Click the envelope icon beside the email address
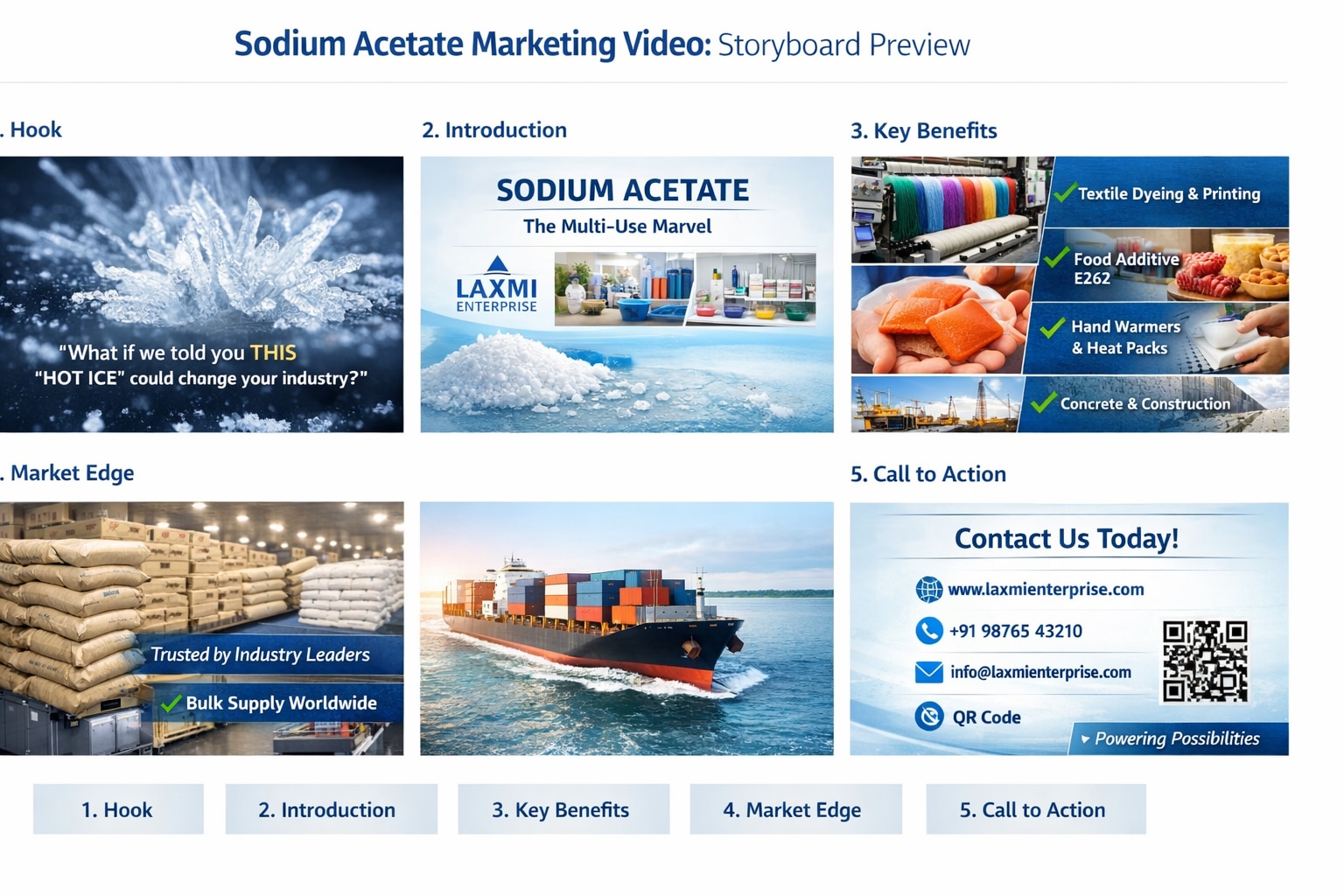 [928, 672]
